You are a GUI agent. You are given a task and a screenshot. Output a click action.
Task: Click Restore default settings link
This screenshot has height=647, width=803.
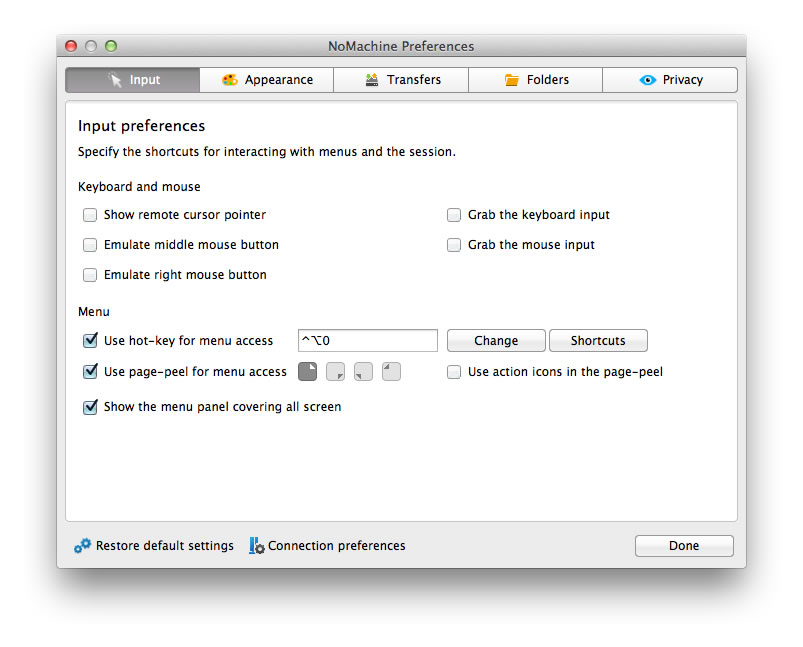pyautogui.click(x=164, y=546)
